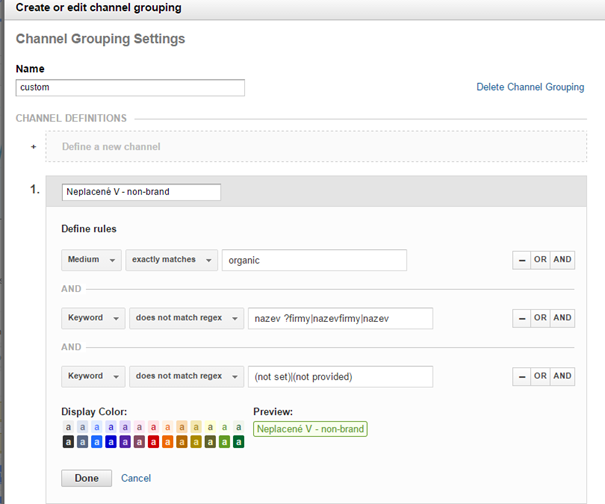The height and width of the screenshot is (504, 605).
Task: Open the 'exactly matches' operator dropdown
Action: 172,260
